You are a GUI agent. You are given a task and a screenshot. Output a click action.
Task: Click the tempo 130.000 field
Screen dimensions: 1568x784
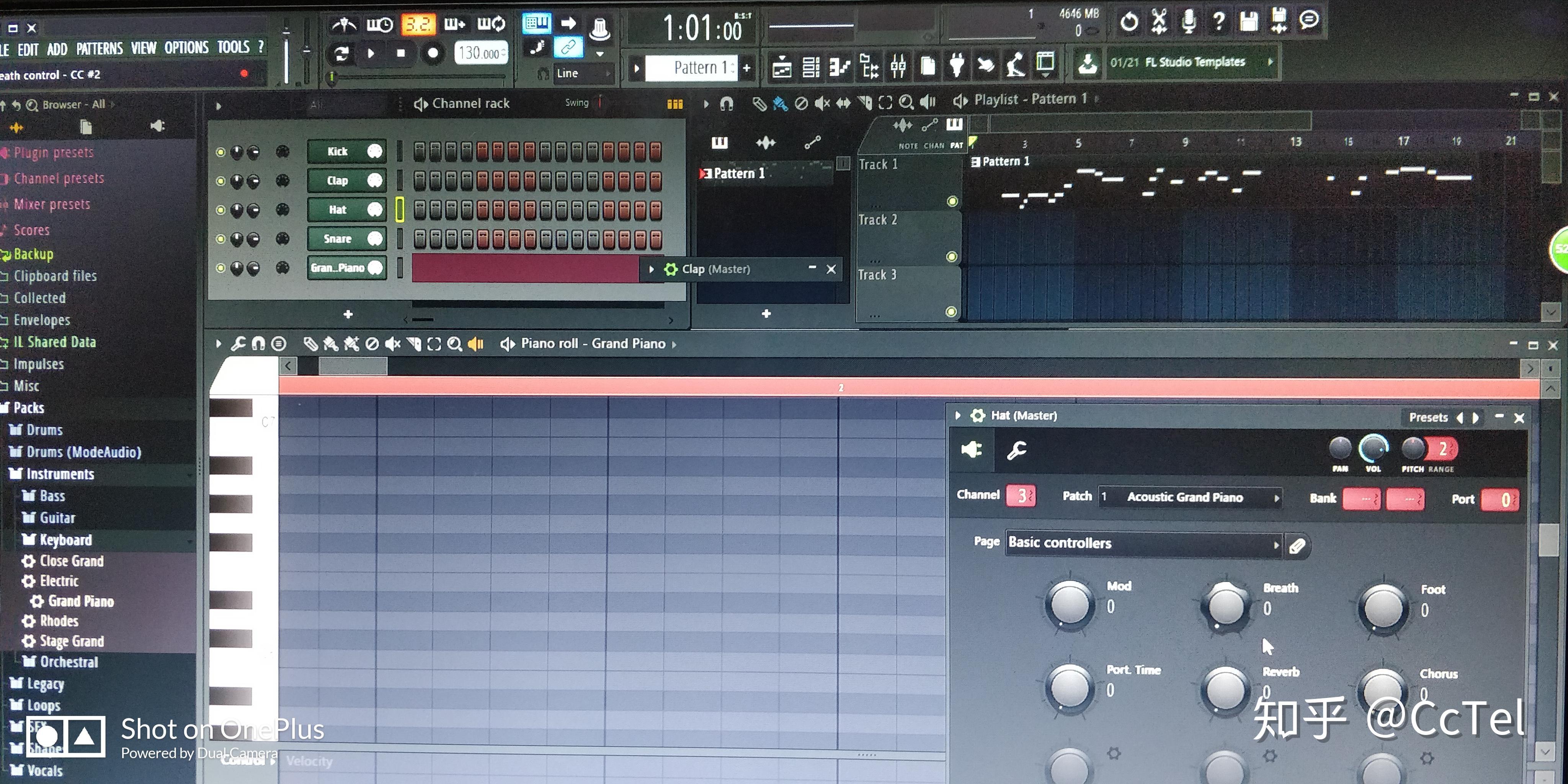tap(480, 54)
